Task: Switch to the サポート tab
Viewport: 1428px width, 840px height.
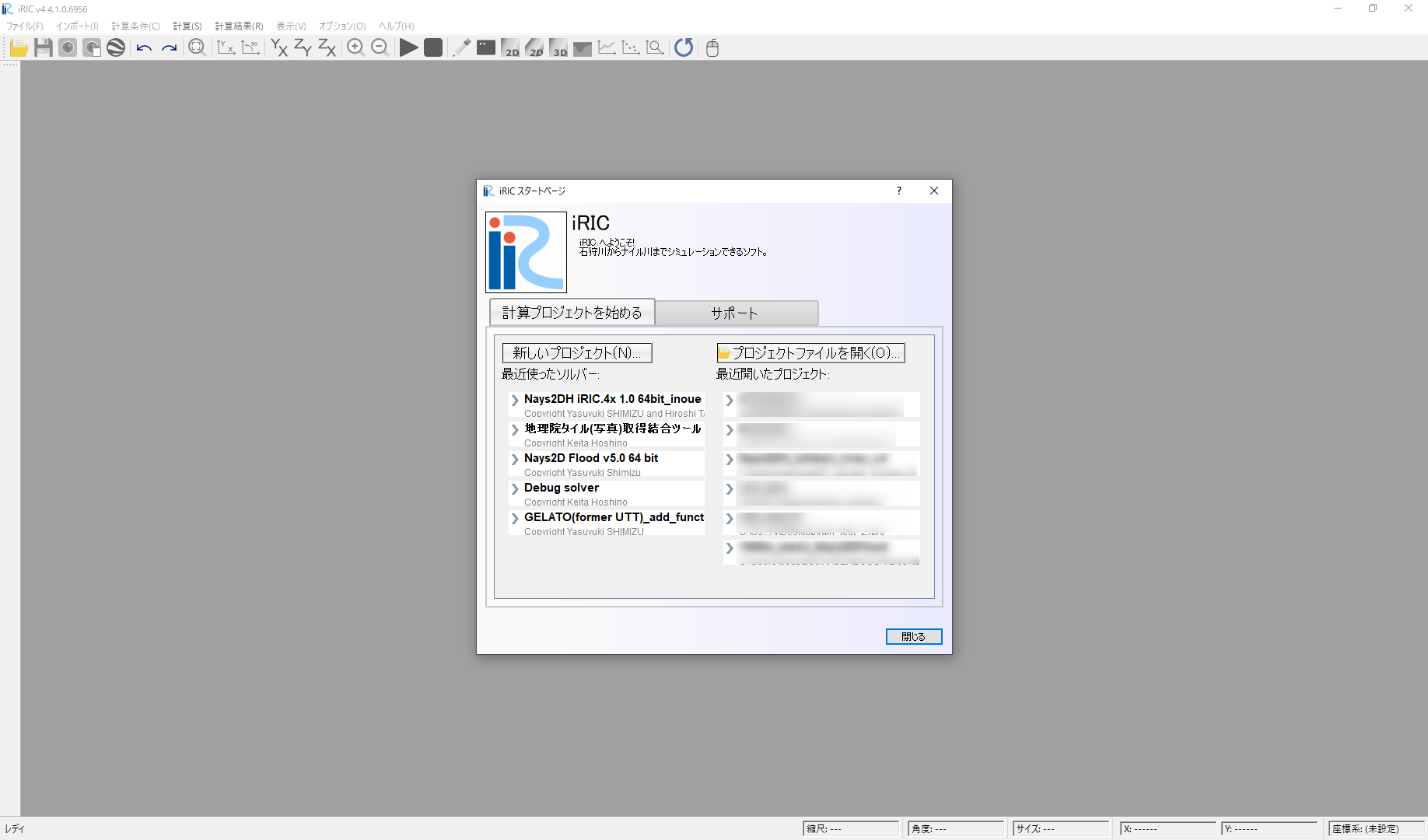Action: (x=735, y=313)
